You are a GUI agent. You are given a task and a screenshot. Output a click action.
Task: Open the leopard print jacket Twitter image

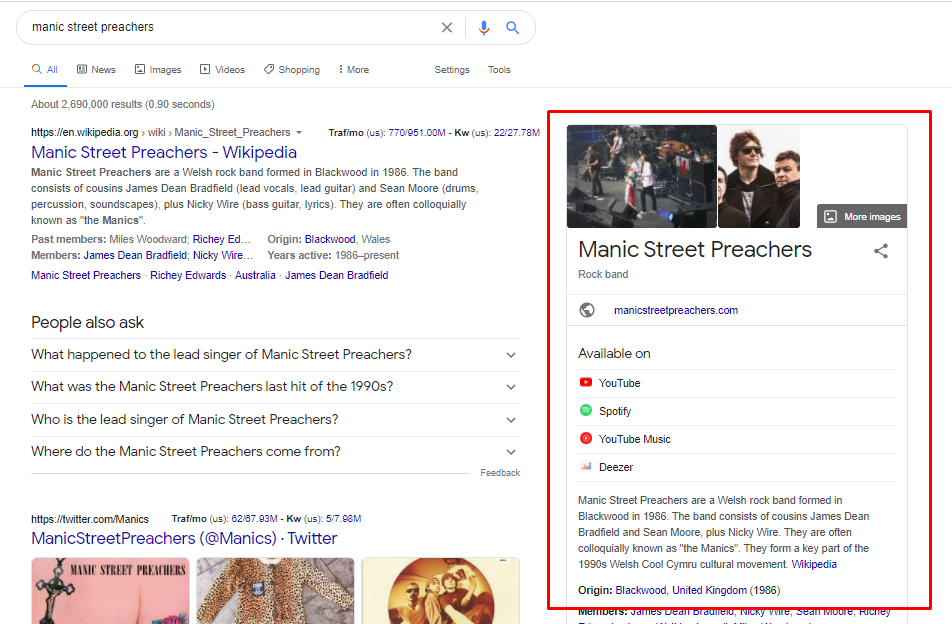[275, 591]
